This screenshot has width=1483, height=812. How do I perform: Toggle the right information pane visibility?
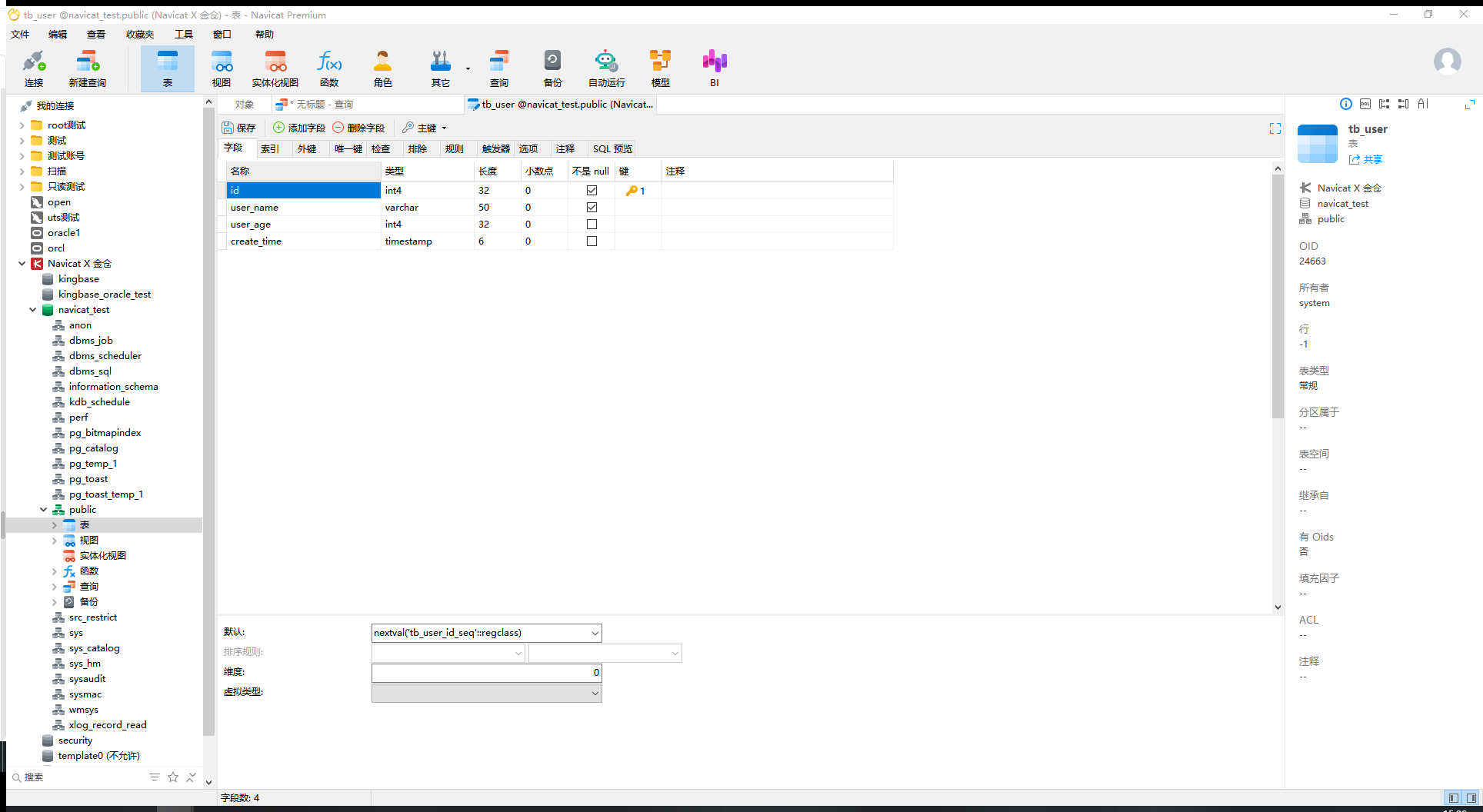[x=1471, y=798]
